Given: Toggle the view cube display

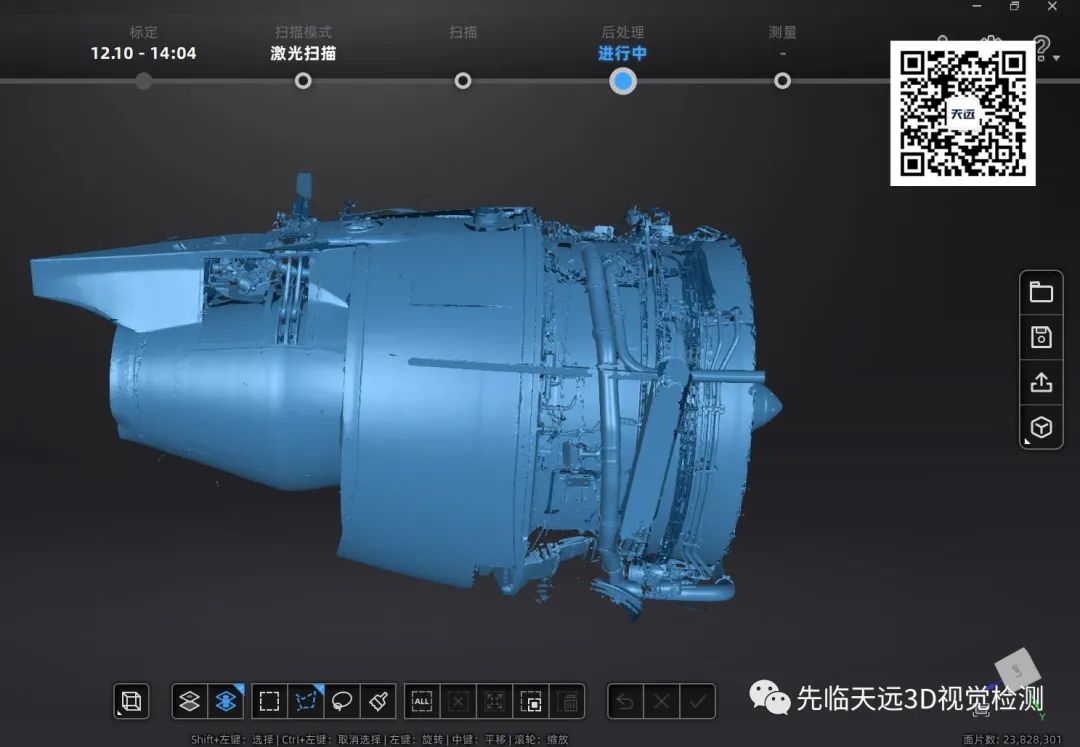Looking at the screenshot, I should click(130, 701).
